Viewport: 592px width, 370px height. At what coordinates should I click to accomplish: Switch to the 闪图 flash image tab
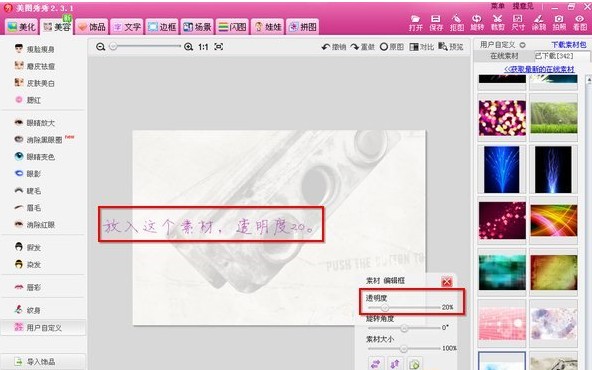click(232, 27)
